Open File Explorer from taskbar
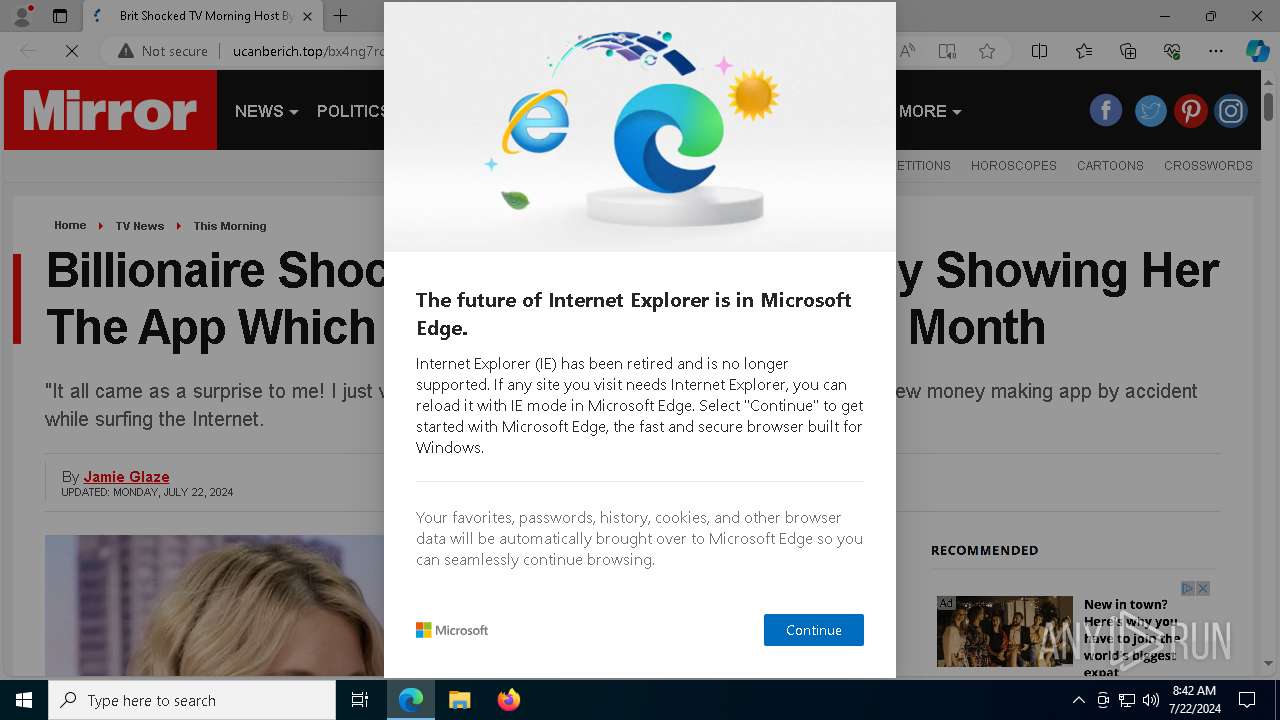The image size is (1280, 720). 459,700
